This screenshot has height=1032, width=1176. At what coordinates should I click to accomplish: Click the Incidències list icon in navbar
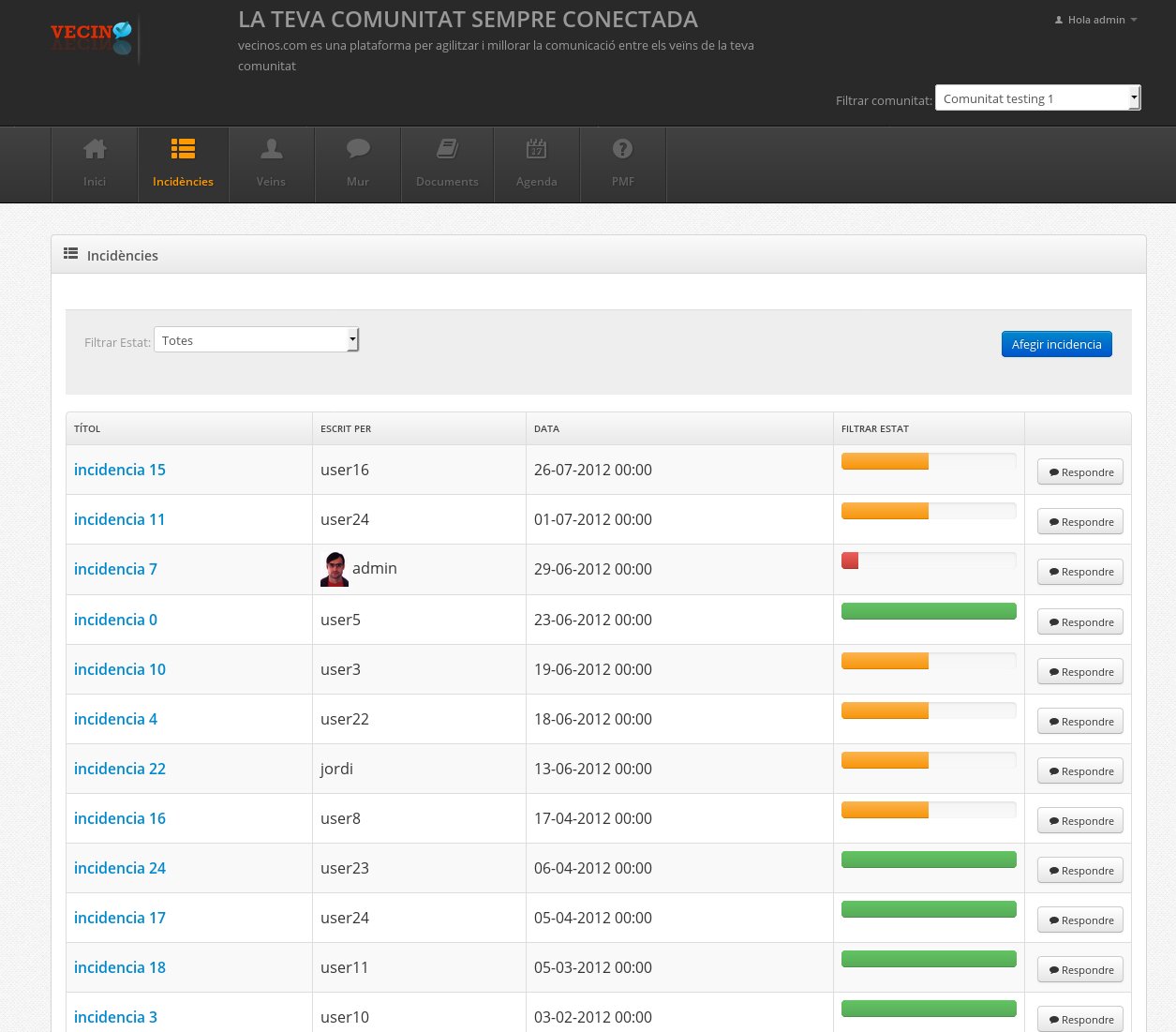point(183,149)
